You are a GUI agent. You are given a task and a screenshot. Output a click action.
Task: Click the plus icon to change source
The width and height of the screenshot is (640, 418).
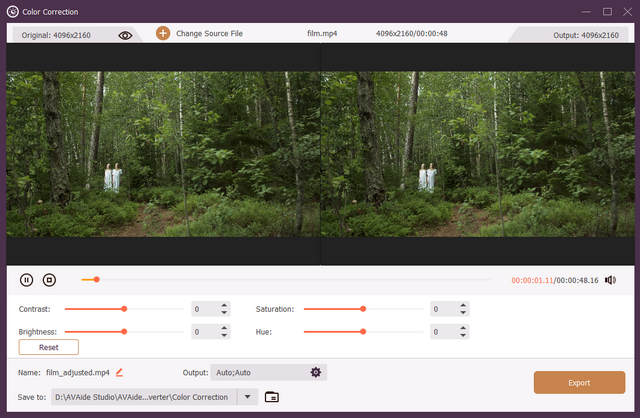163,34
